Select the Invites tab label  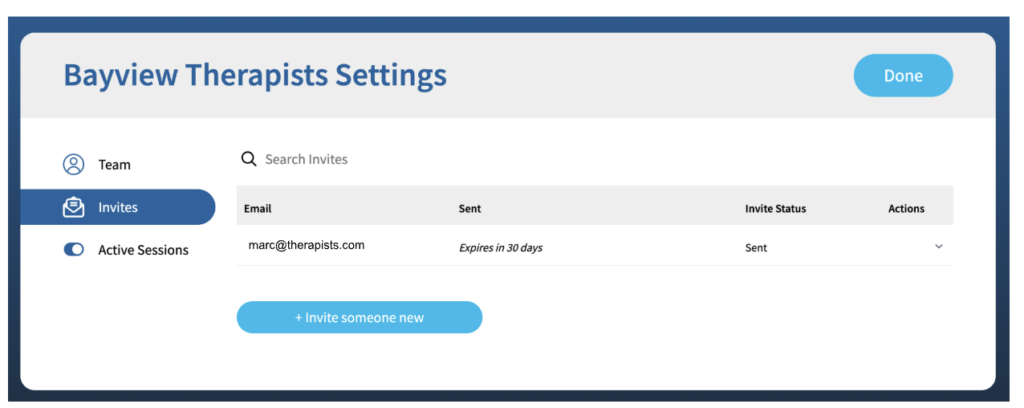click(x=118, y=208)
